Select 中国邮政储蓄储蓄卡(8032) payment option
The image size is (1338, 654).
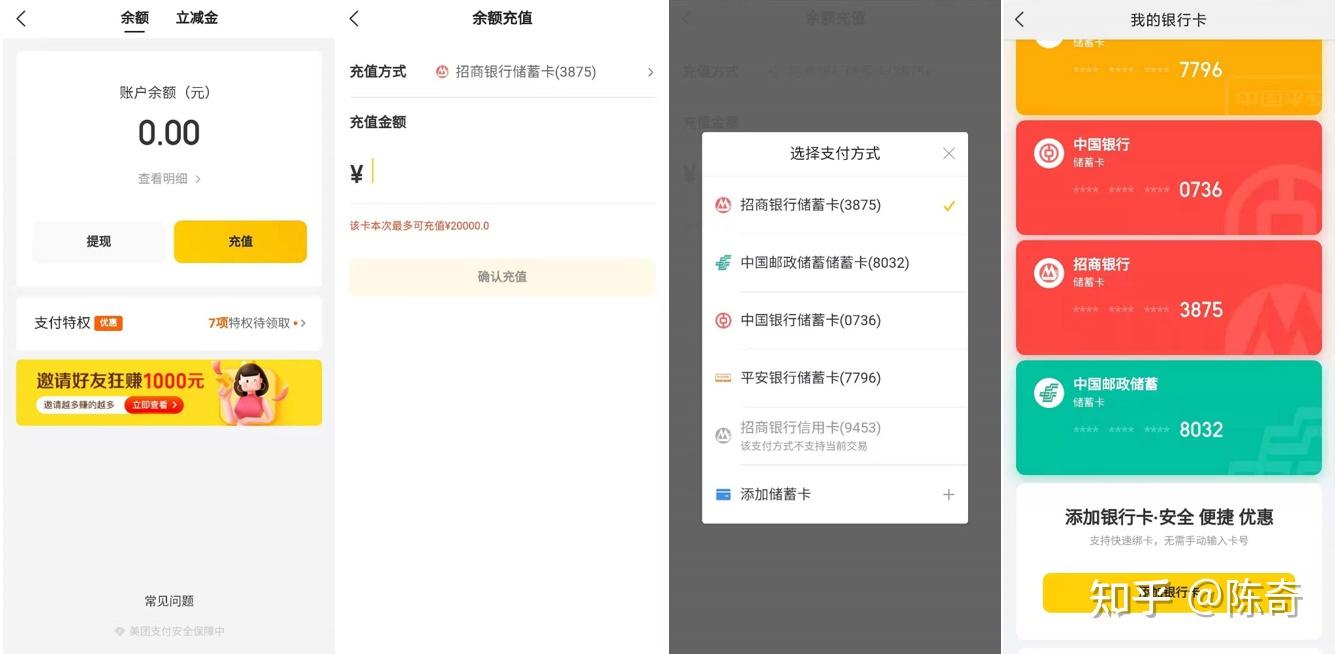click(x=835, y=263)
